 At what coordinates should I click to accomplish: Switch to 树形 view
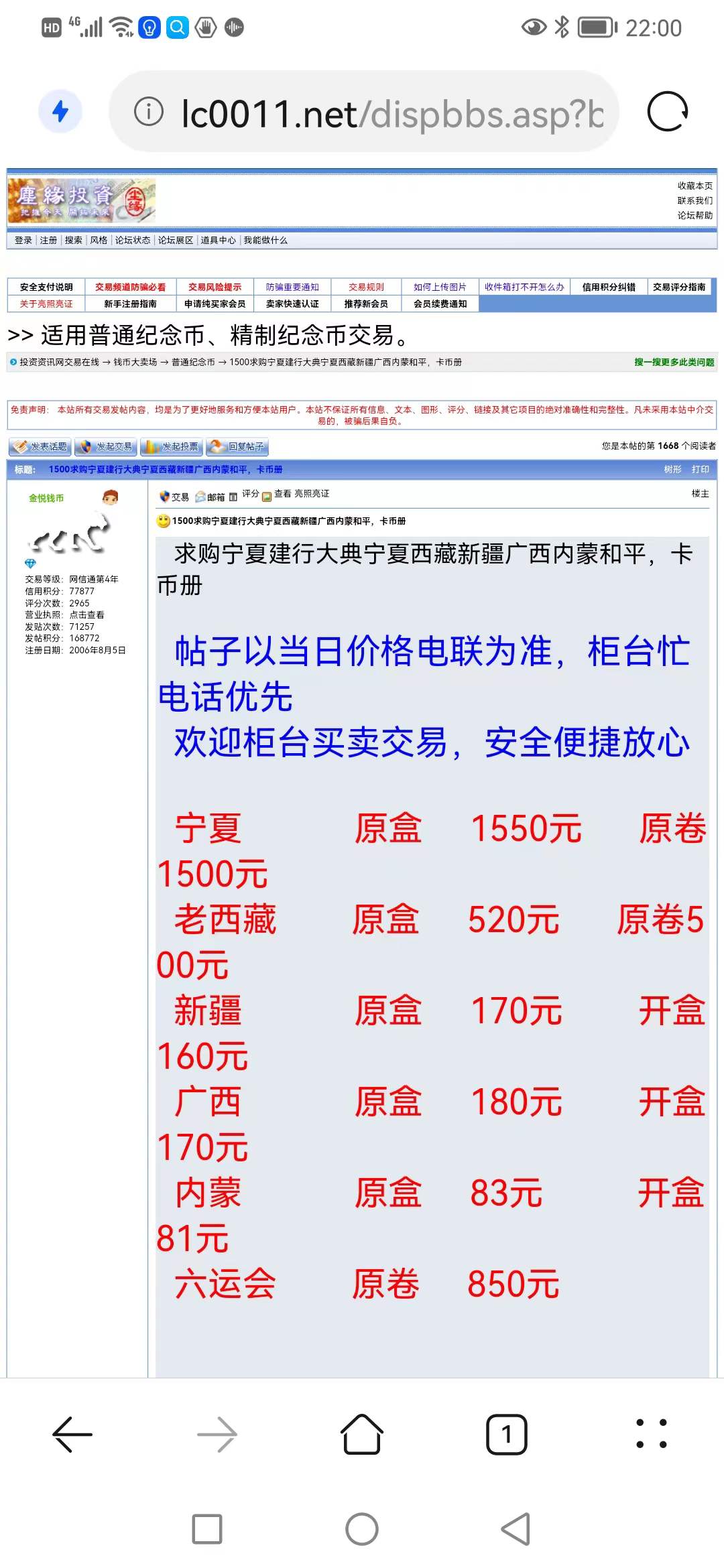point(672,469)
